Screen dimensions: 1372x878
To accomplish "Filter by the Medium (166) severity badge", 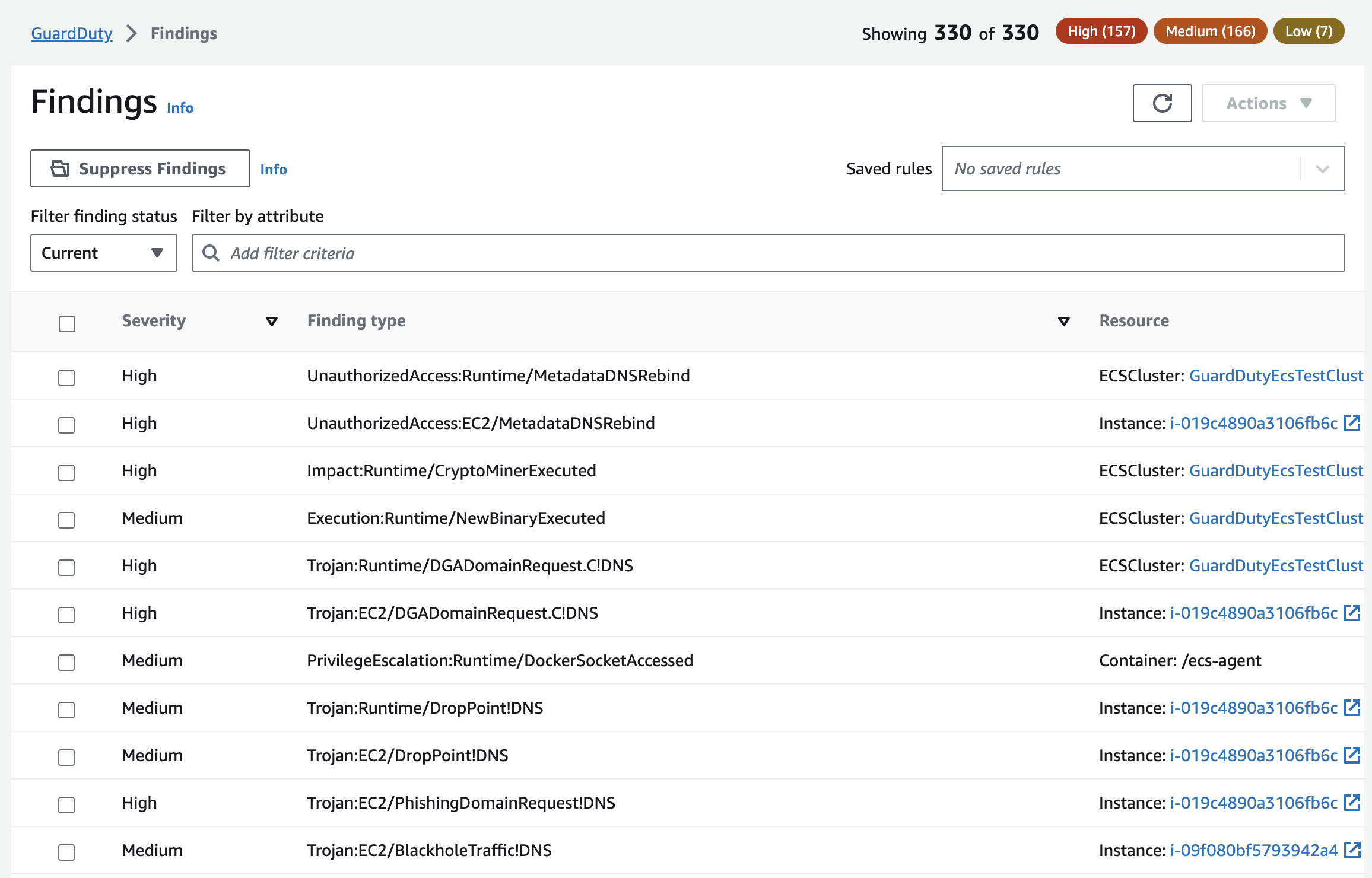I will (1209, 31).
